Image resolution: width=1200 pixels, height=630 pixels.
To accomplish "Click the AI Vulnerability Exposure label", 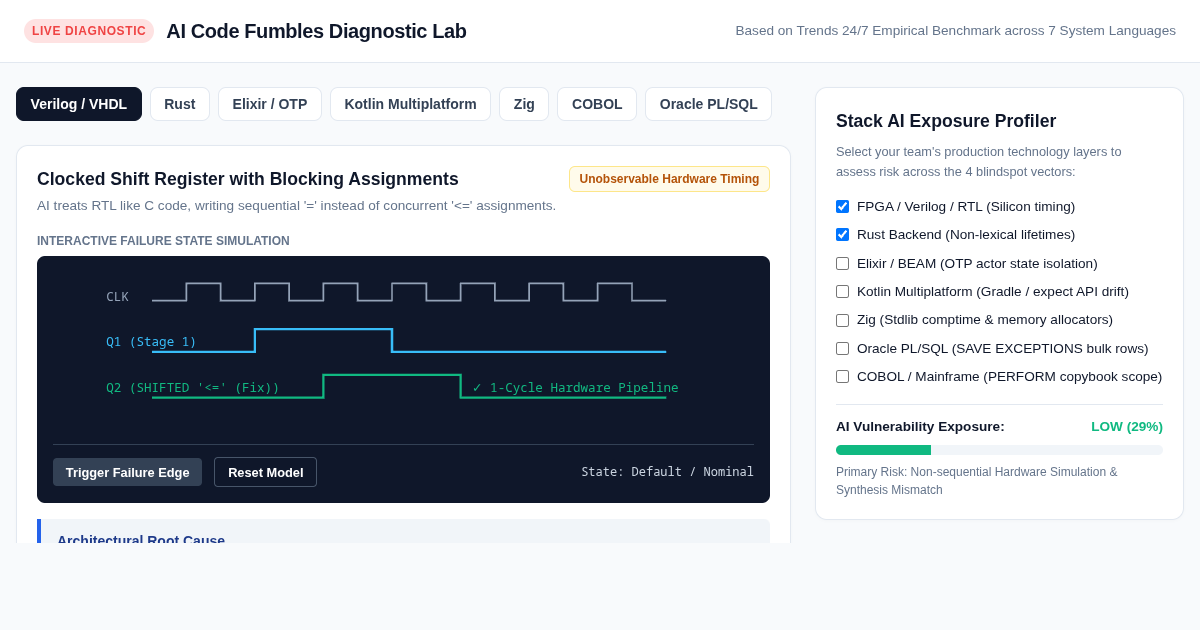I will point(920,427).
